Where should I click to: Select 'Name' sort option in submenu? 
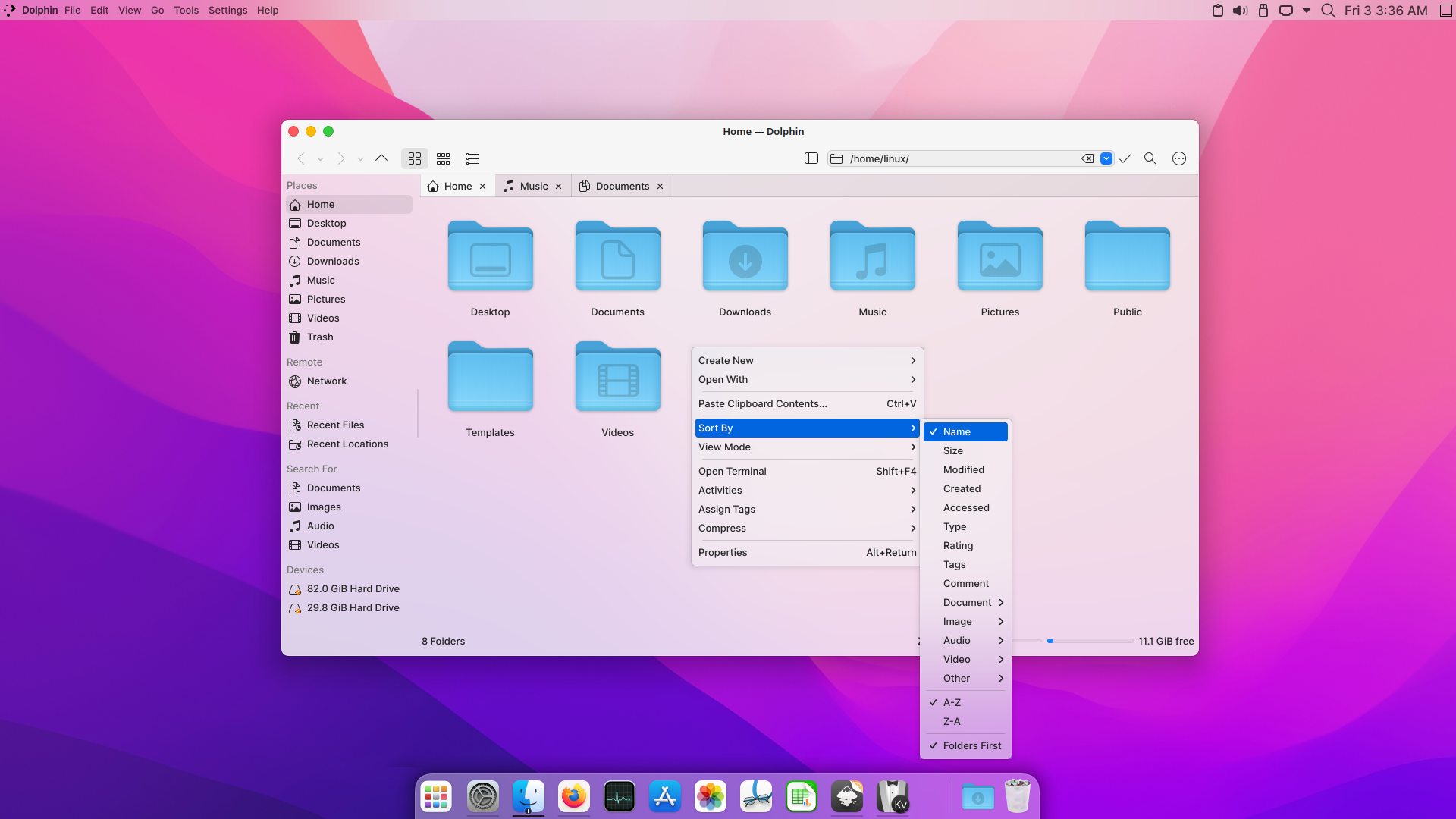tap(965, 431)
